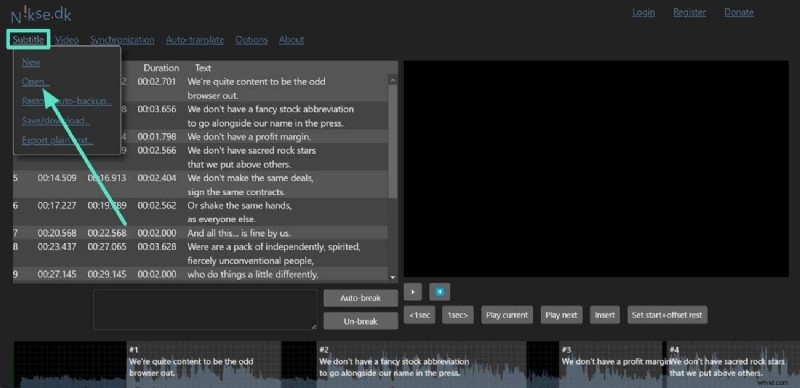800x388 pixels.
Task: Choose Open... from the Subtitle dropdown
Action: [36, 82]
